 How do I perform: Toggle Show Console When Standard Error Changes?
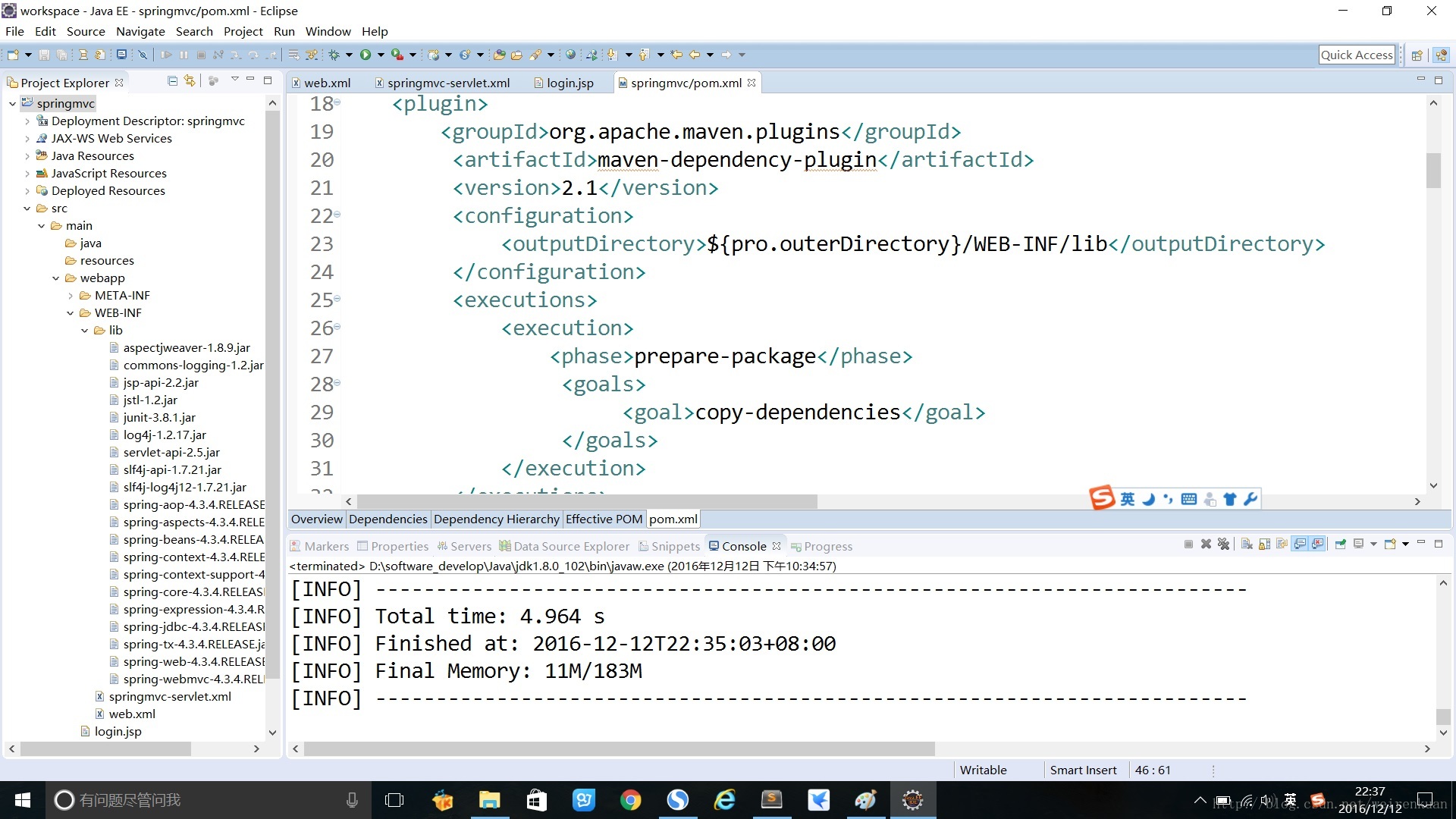coord(1318,544)
